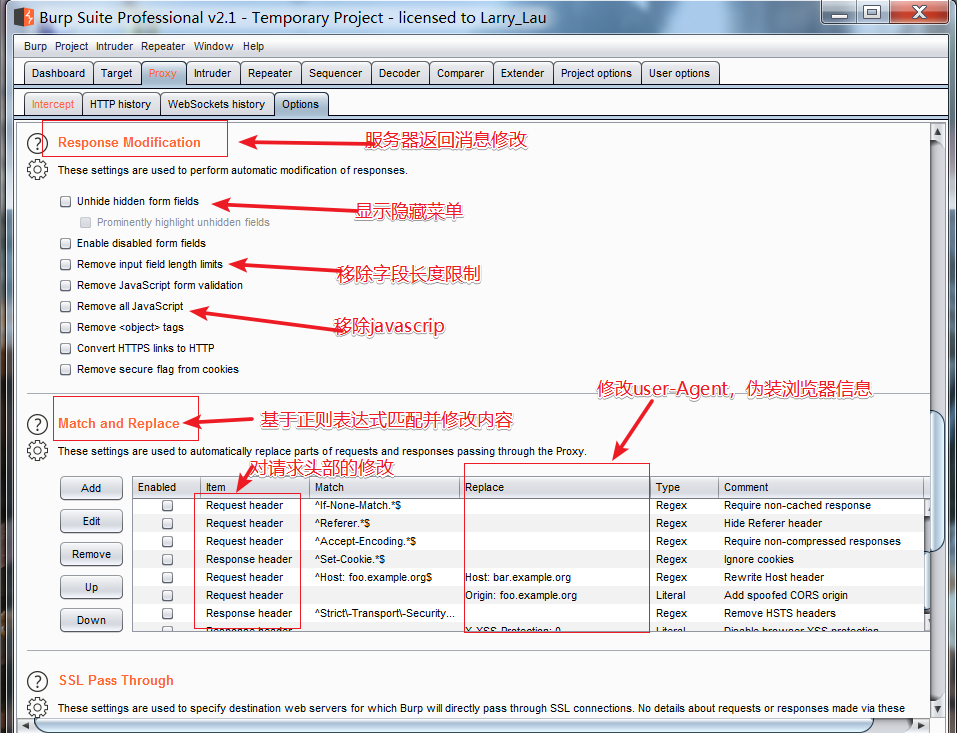Open the Window menu
This screenshot has width=957, height=733.
tap(213, 46)
